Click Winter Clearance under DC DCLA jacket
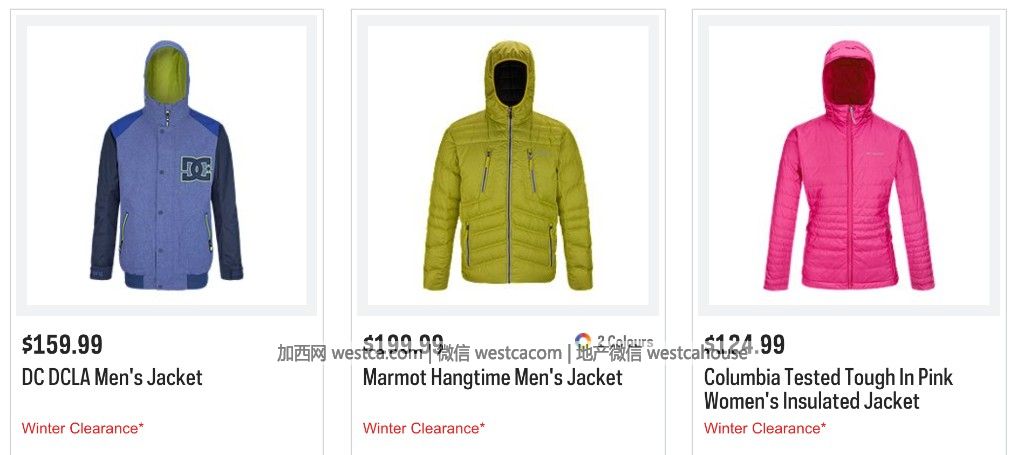 tap(82, 428)
